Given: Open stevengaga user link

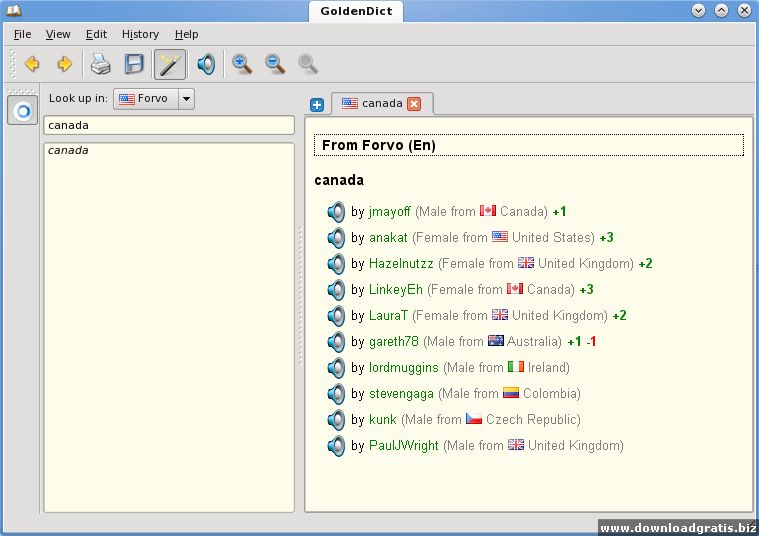Looking at the screenshot, I should pos(401,394).
